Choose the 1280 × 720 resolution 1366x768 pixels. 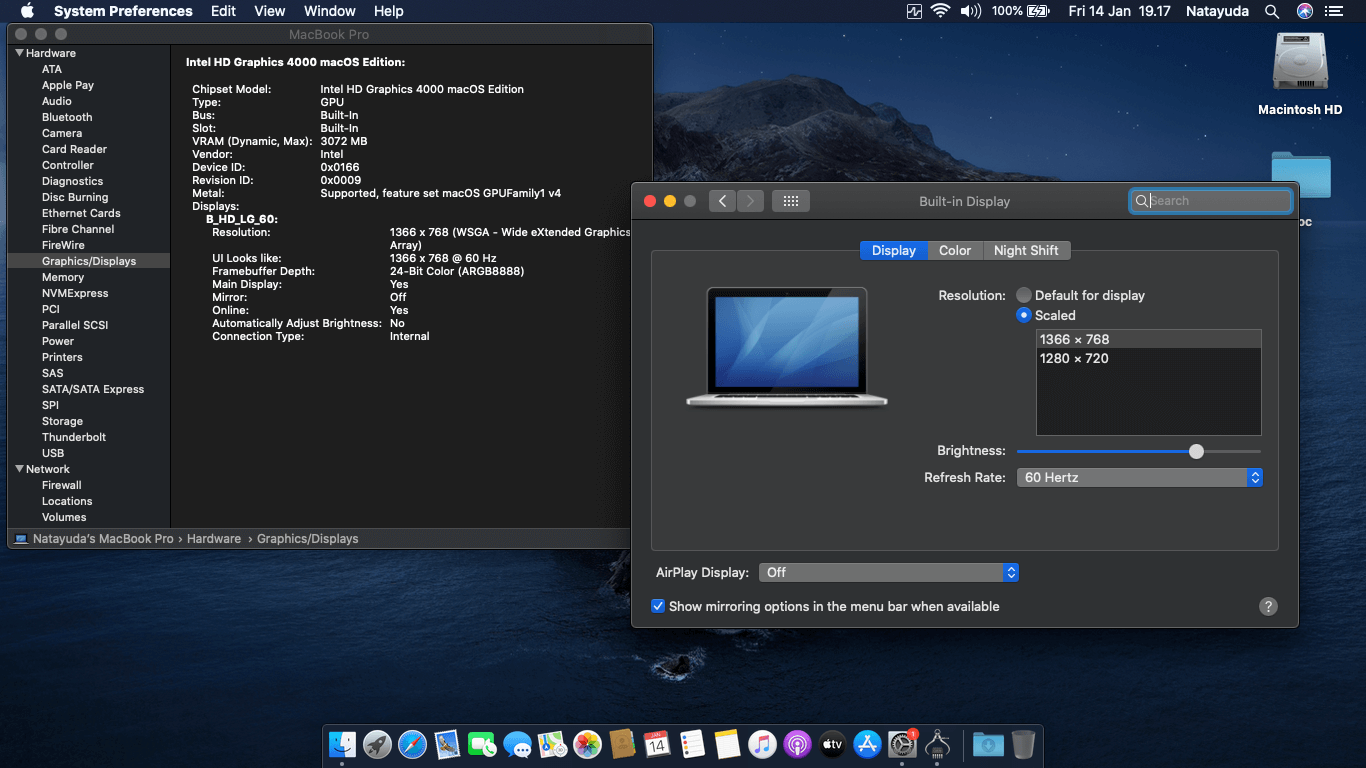[1074, 358]
